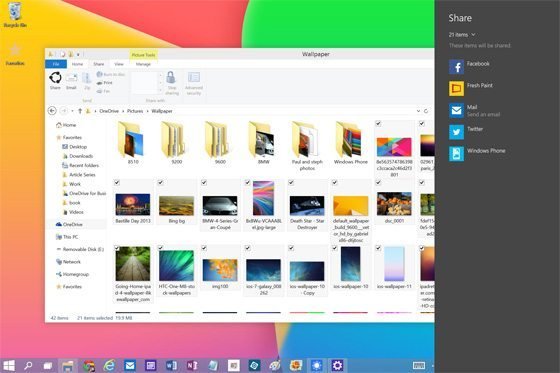Open the recent locations dropdown arrow
560x373 pixels.
click(x=72, y=111)
